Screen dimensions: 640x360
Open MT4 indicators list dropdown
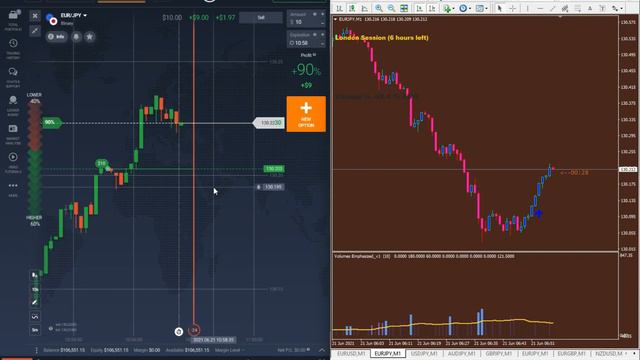coord(449,8)
